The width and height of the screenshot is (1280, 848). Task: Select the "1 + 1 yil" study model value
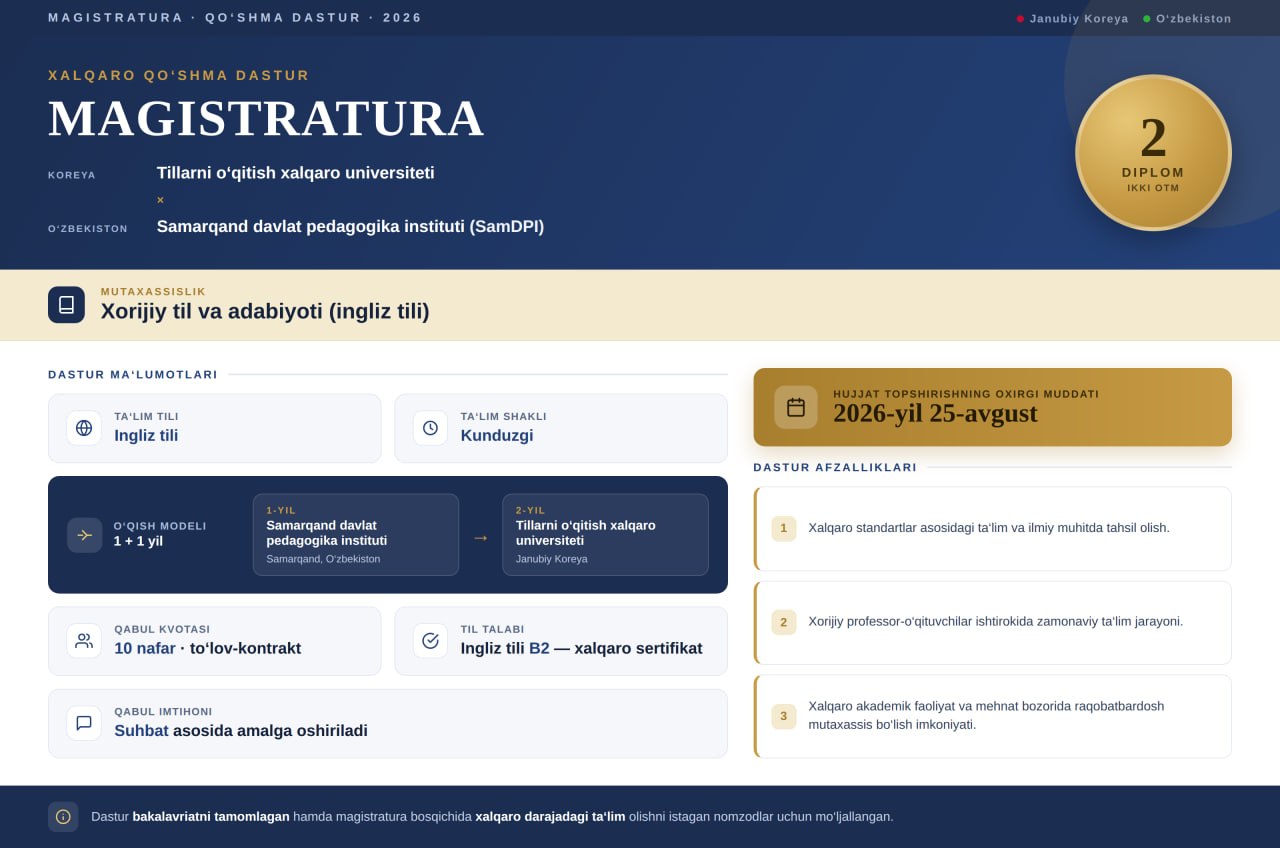(x=138, y=541)
